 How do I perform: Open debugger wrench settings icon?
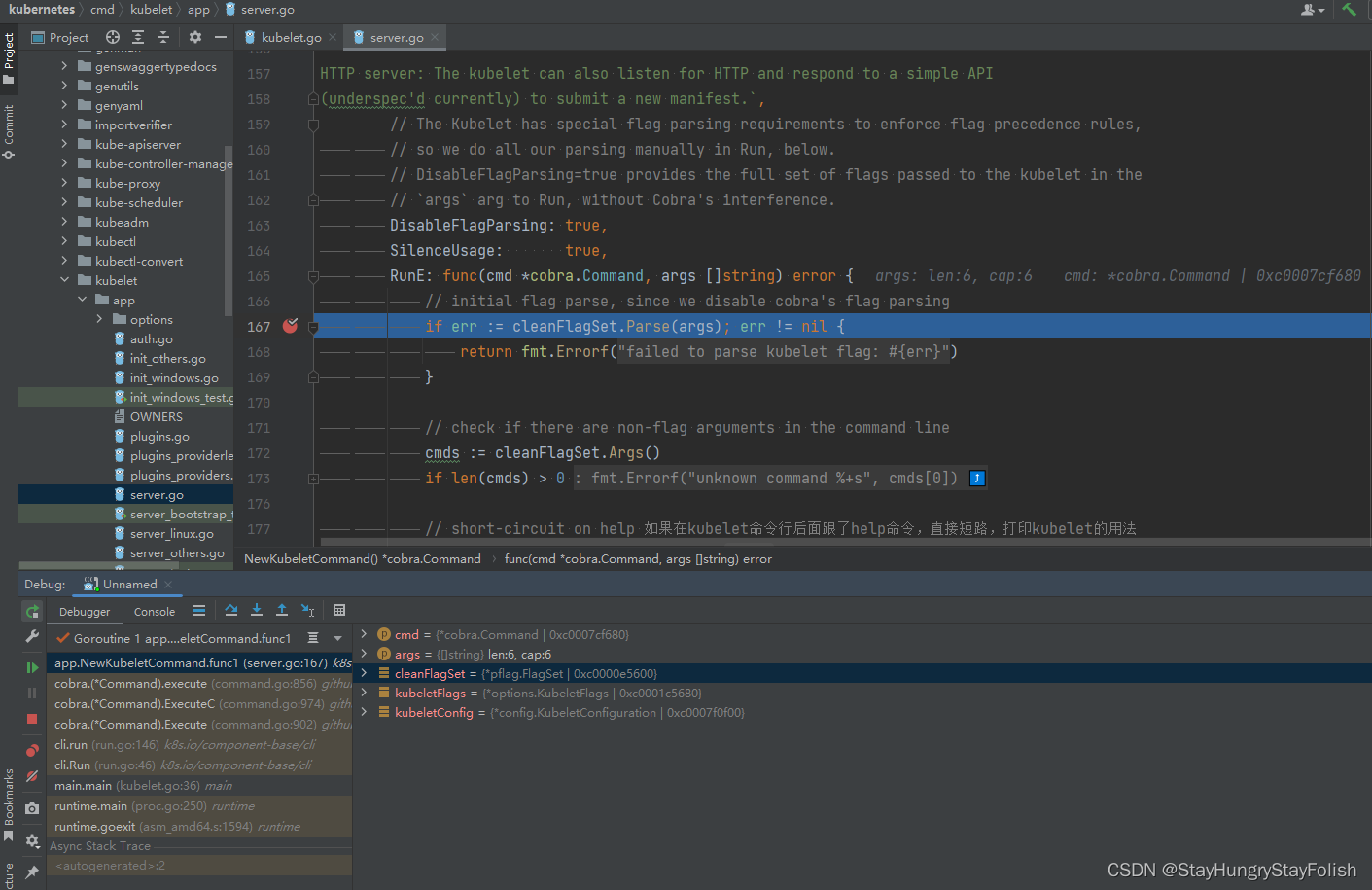tap(32, 636)
